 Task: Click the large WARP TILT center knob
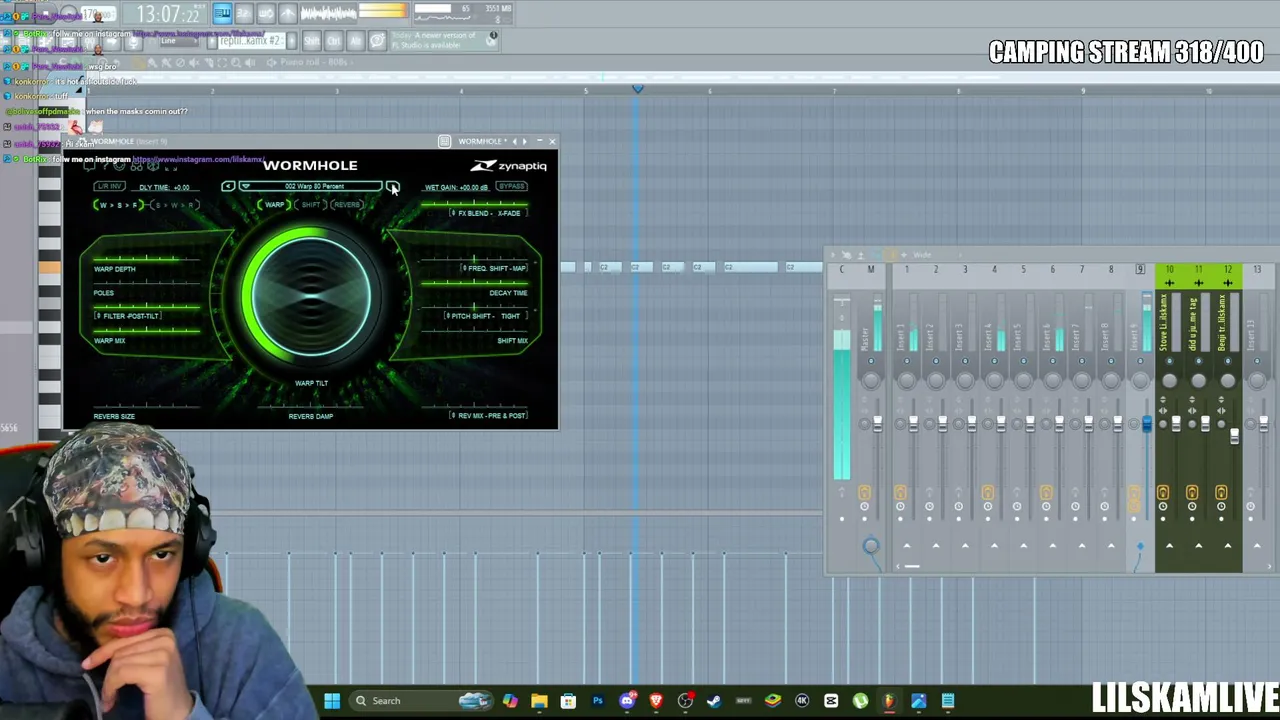coord(310,296)
